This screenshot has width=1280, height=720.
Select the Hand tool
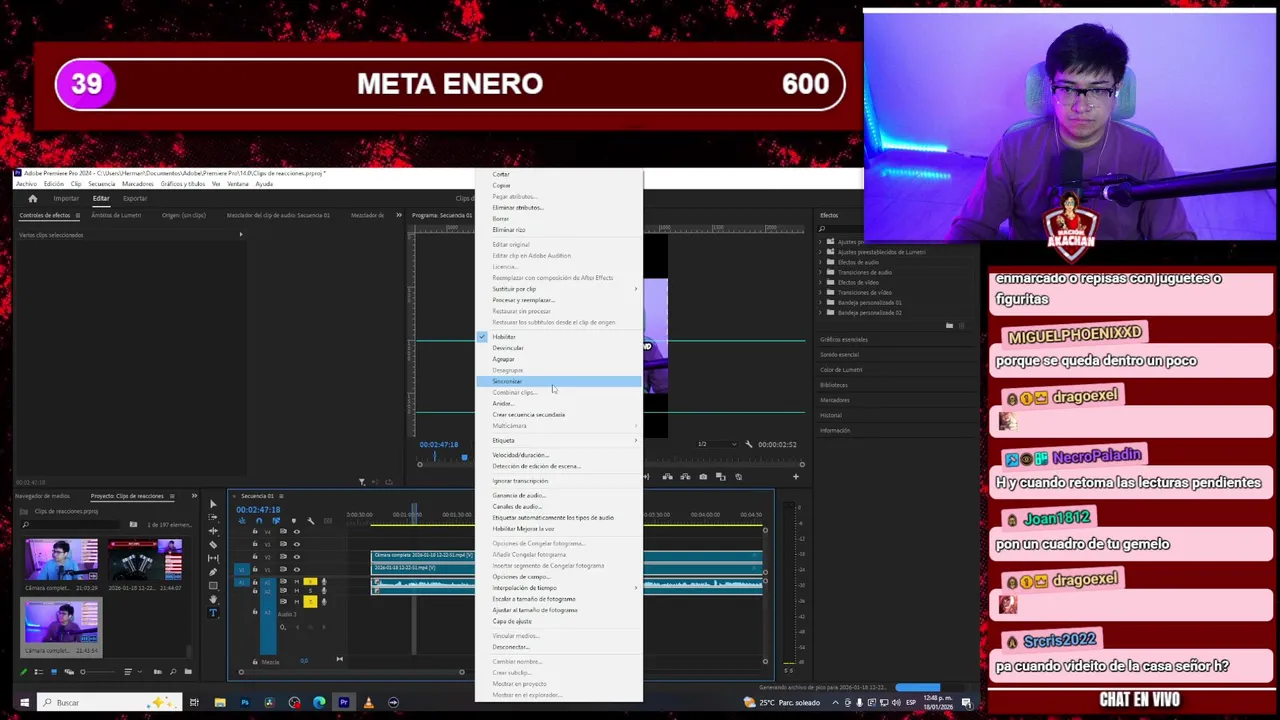tap(213, 599)
